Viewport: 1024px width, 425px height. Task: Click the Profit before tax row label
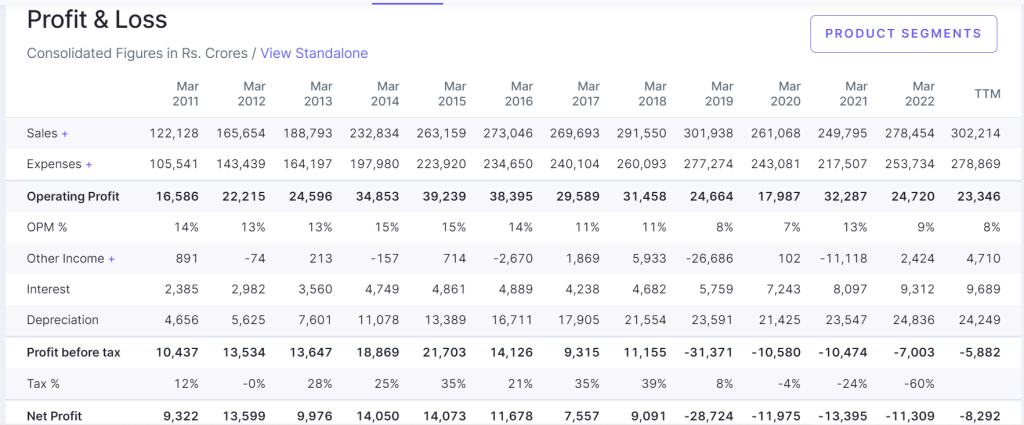pyautogui.click(x=74, y=353)
